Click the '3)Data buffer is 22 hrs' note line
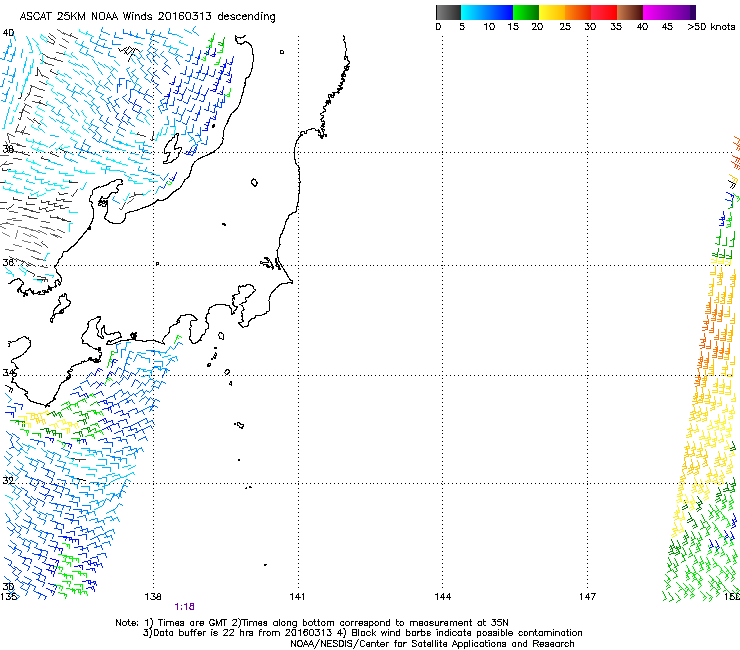This screenshot has height=650, width=740. coord(363,633)
